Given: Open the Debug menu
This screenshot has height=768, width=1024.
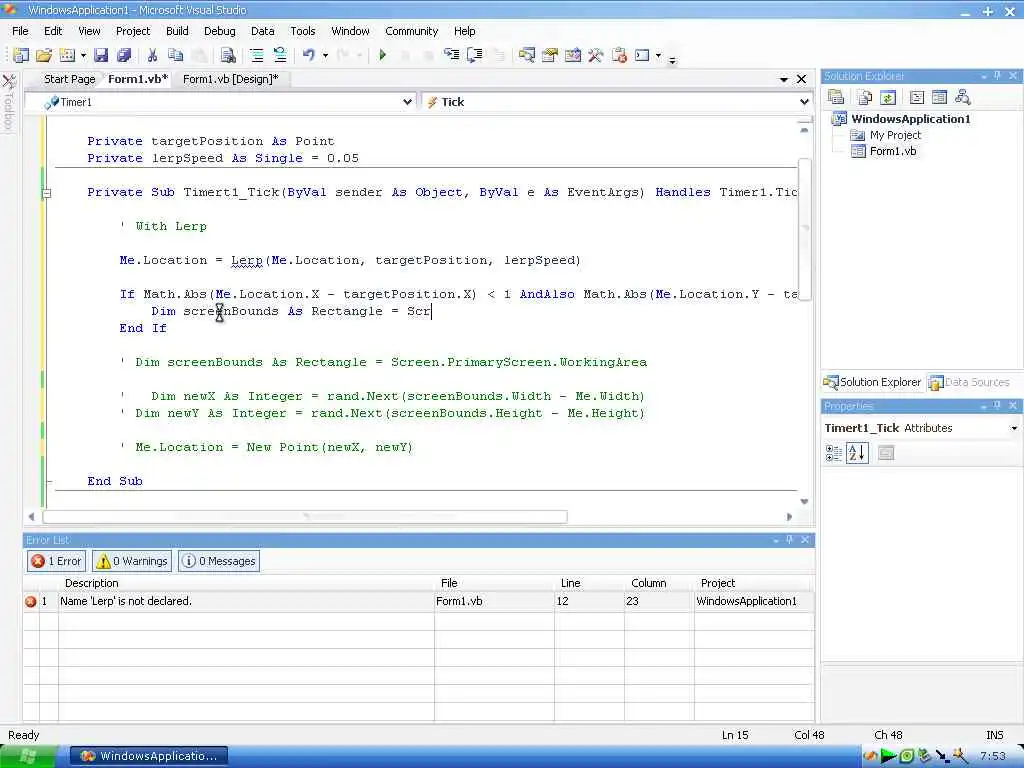Looking at the screenshot, I should tap(219, 31).
